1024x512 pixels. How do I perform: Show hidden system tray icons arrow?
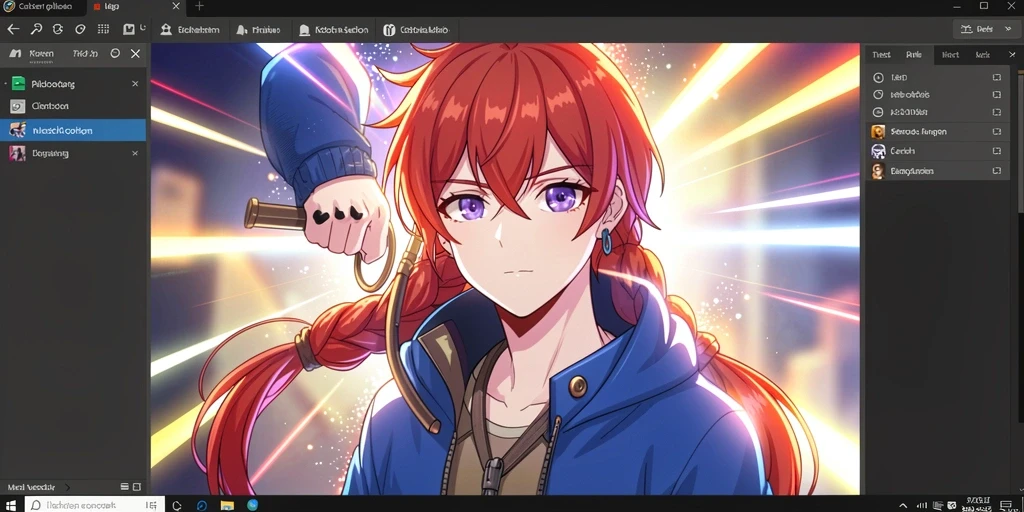click(903, 505)
